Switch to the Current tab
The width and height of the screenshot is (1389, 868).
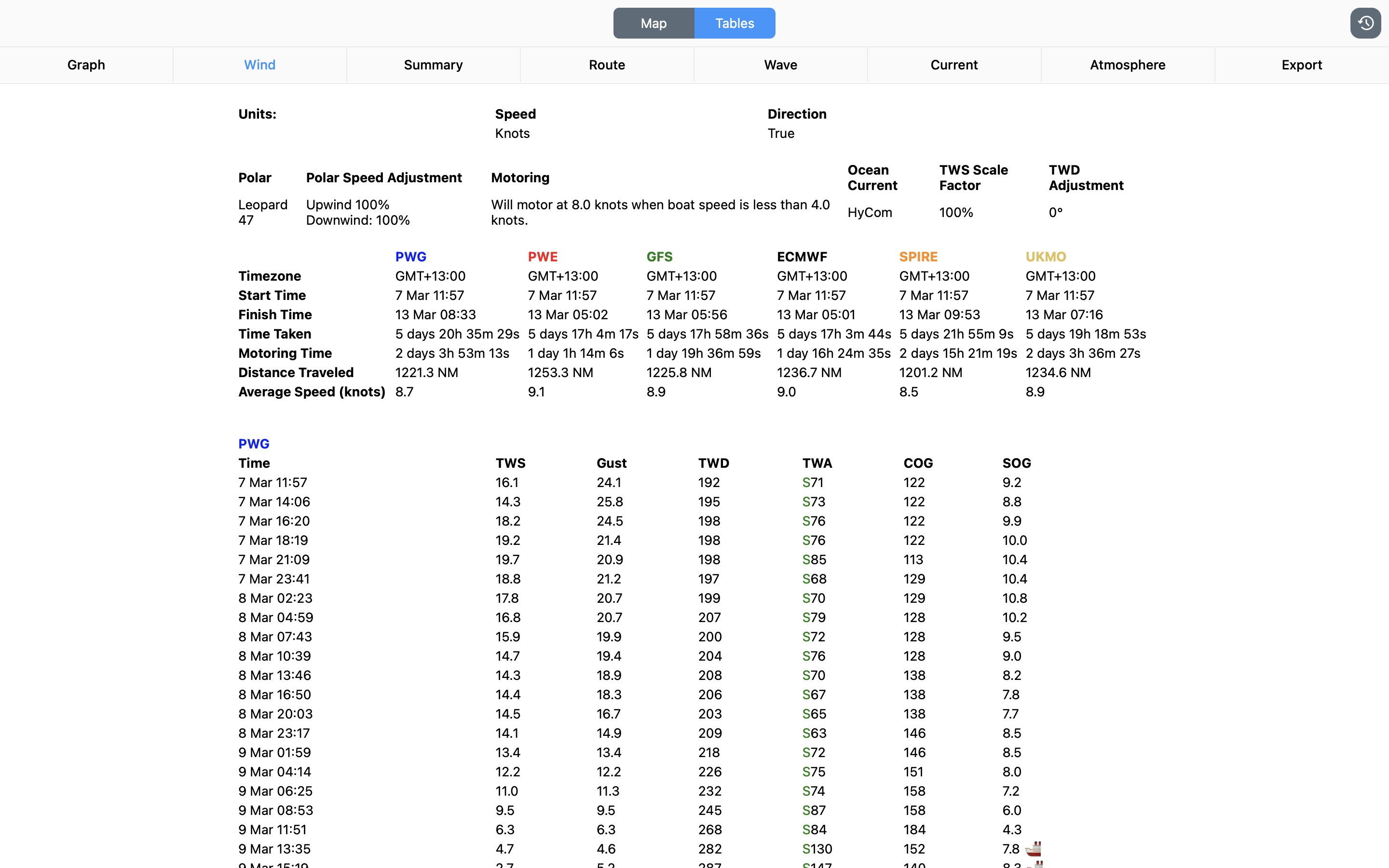[x=954, y=64]
